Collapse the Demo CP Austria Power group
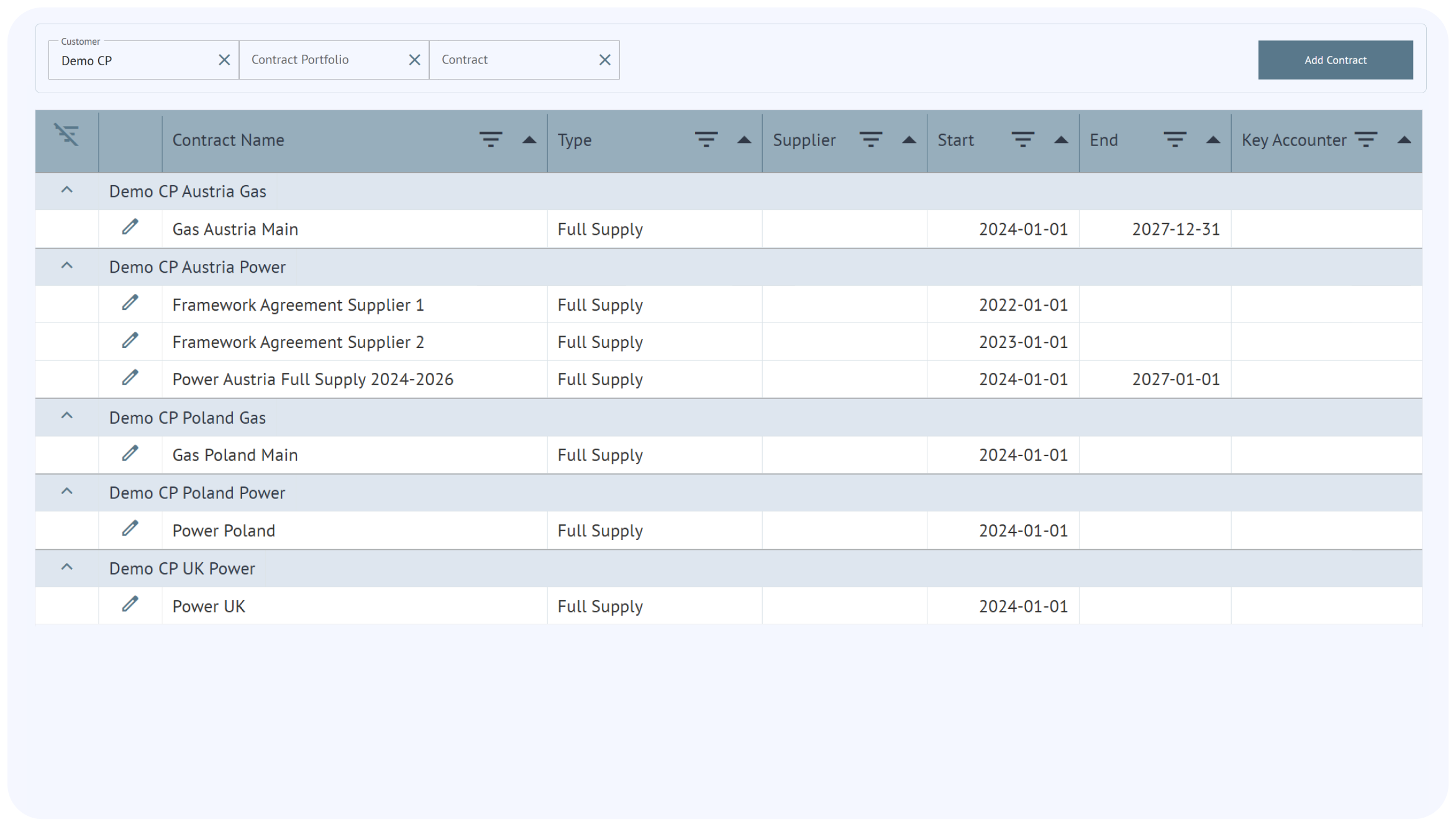 pyautogui.click(x=67, y=266)
